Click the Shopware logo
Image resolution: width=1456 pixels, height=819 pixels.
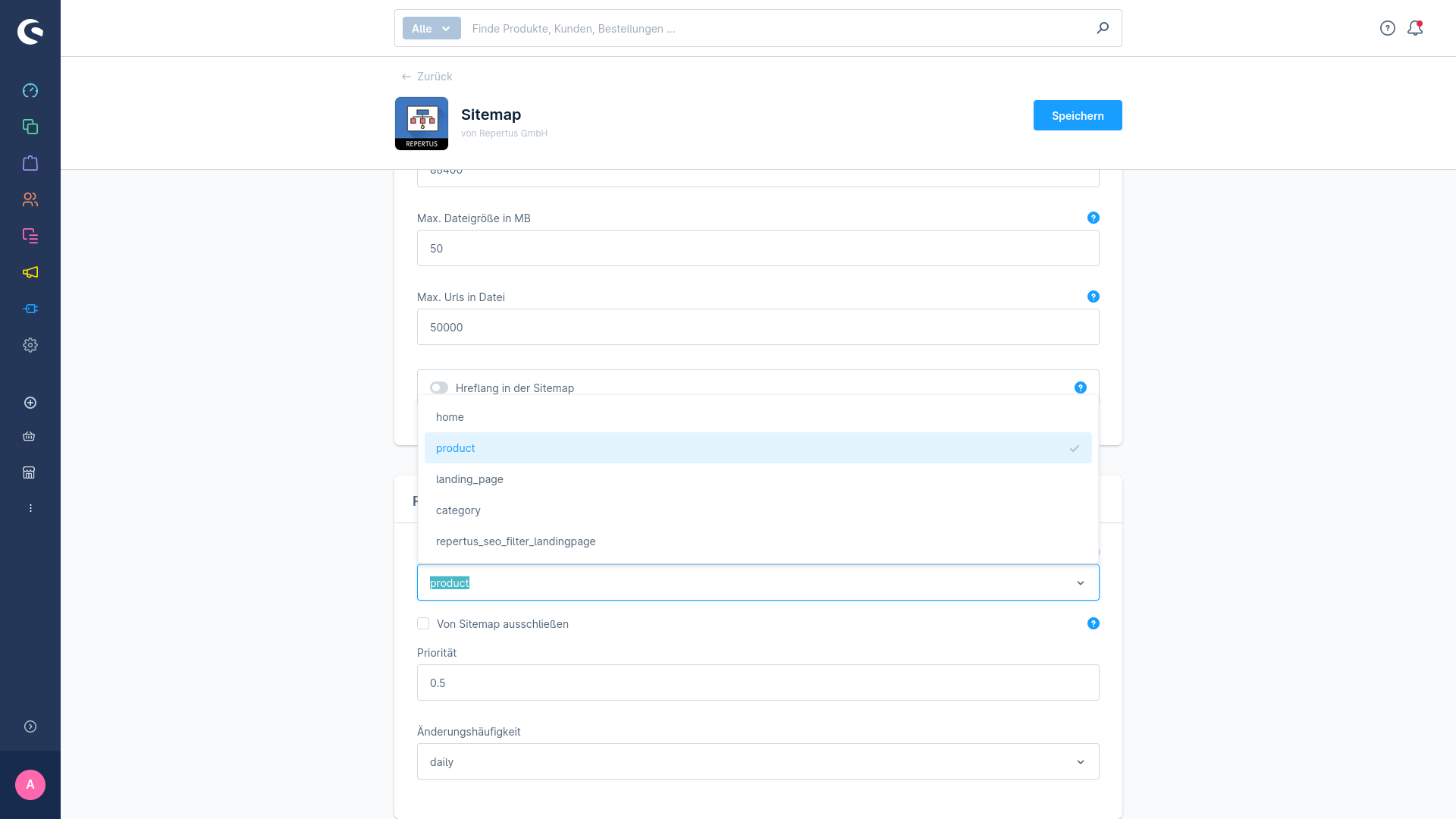click(x=30, y=32)
